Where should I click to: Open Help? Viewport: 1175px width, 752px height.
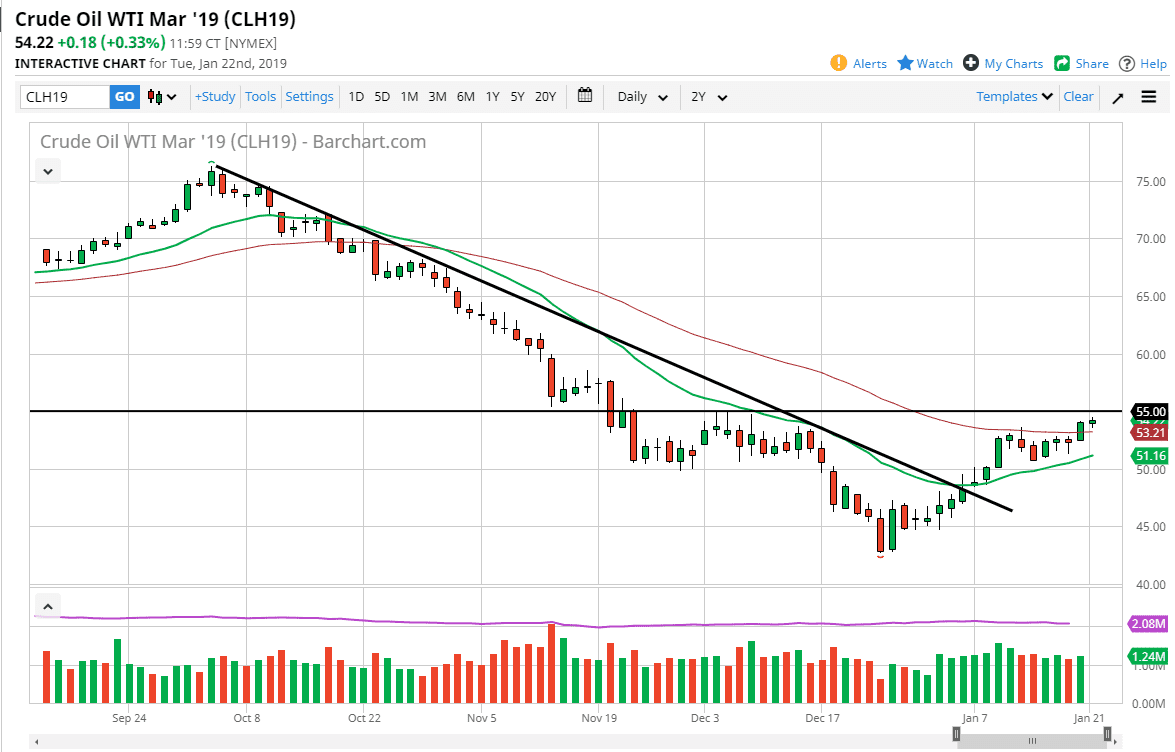1144,63
